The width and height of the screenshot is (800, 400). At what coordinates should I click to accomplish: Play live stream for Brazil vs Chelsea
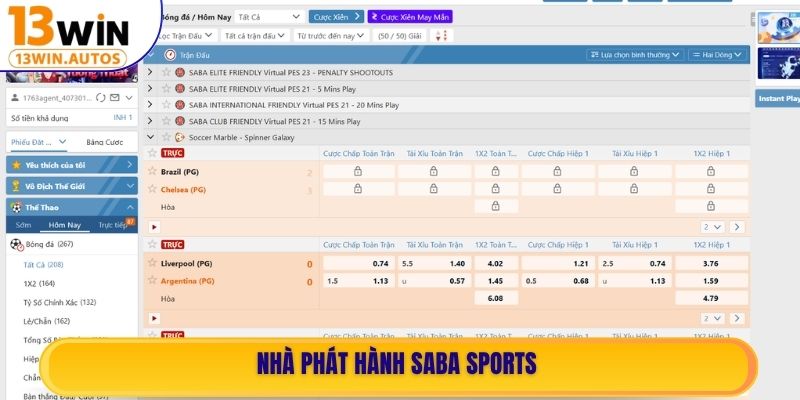tap(154, 227)
